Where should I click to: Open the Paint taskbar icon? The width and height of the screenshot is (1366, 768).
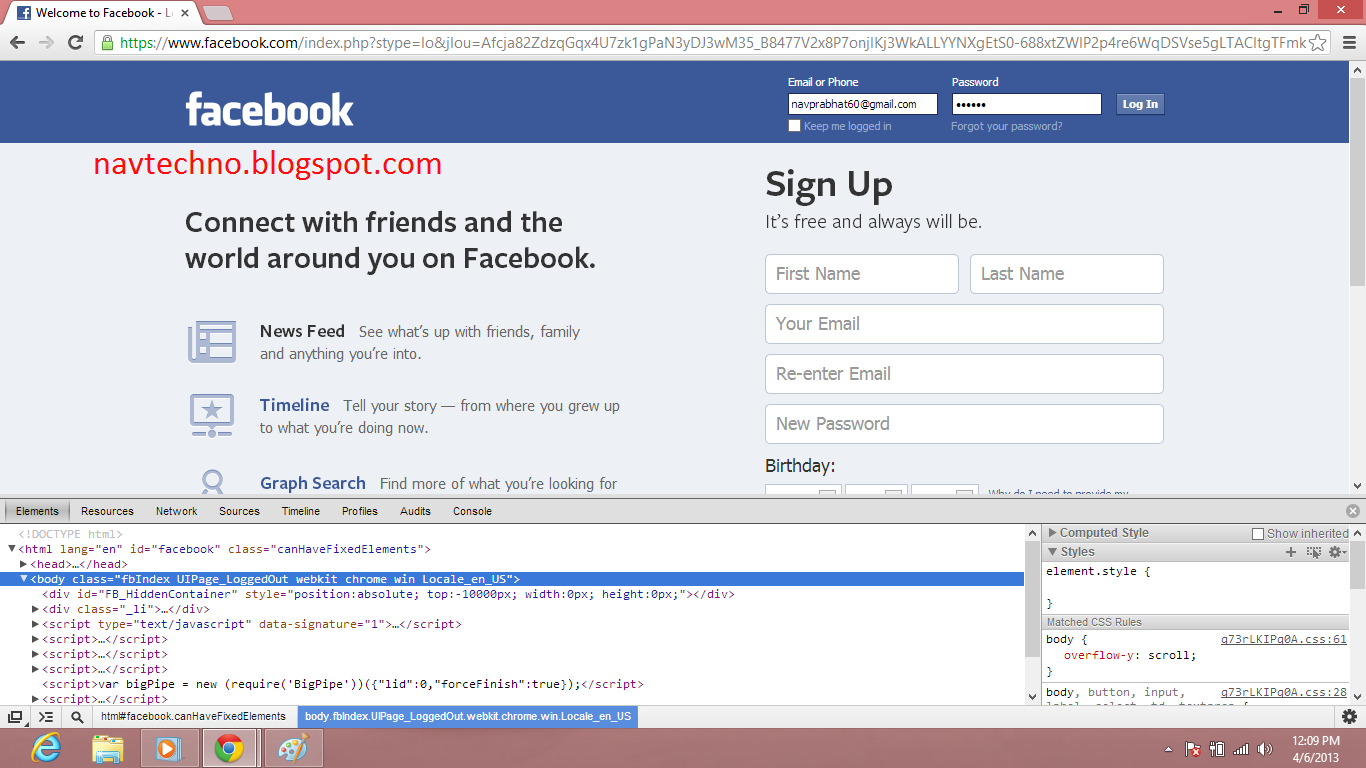(293, 748)
